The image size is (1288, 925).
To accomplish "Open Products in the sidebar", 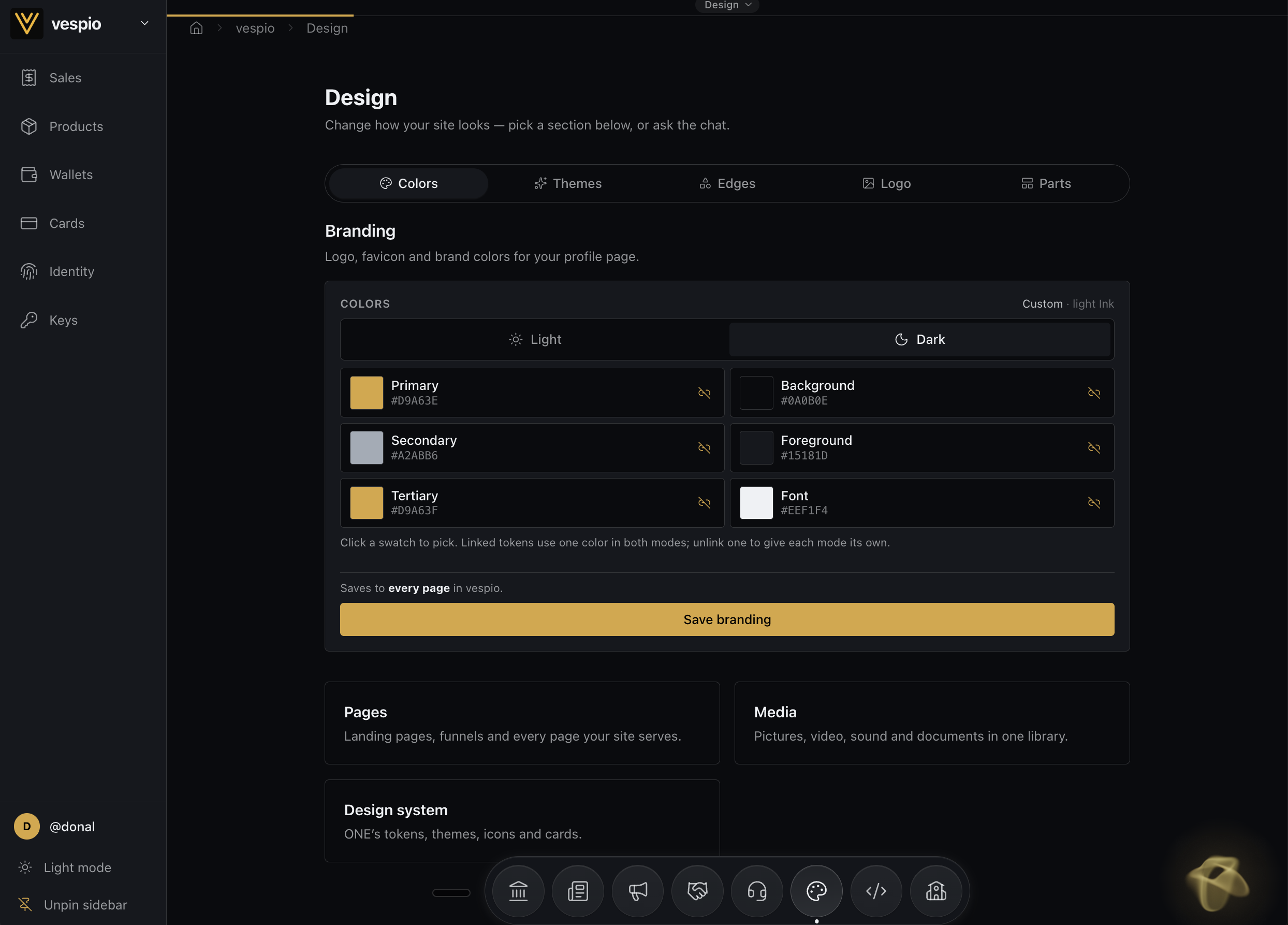I will click(83, 126).
